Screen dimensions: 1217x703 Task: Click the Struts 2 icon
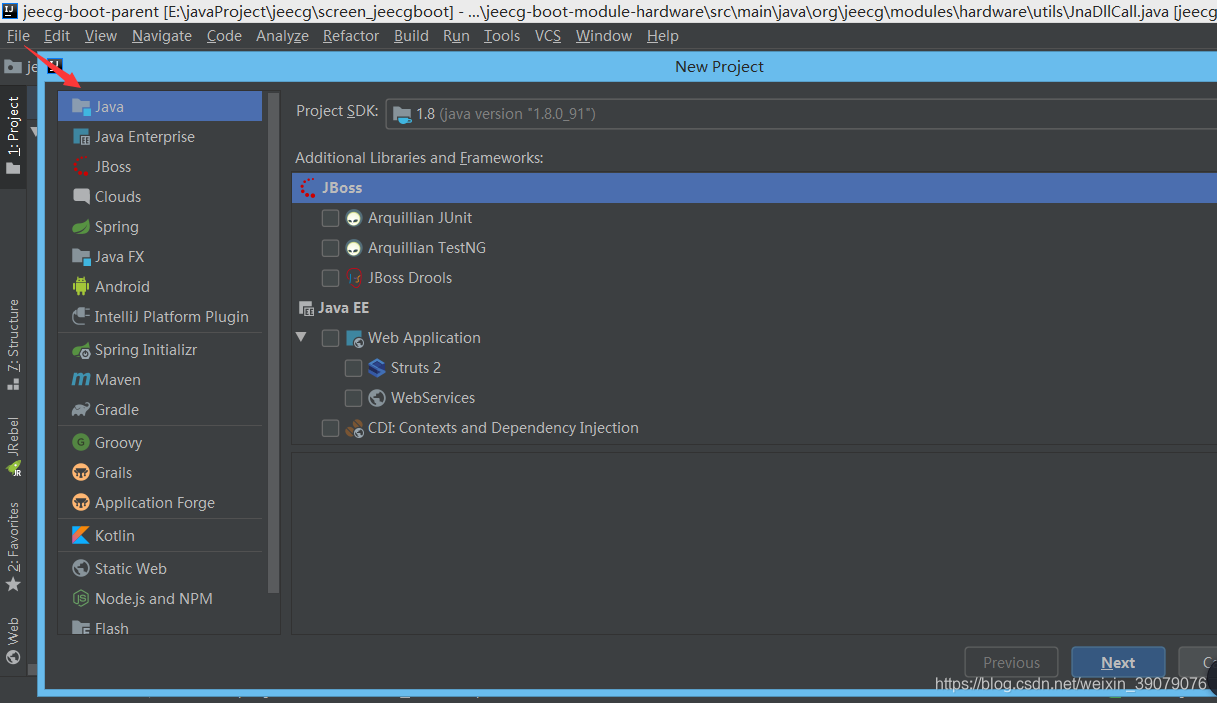point(377,368)
